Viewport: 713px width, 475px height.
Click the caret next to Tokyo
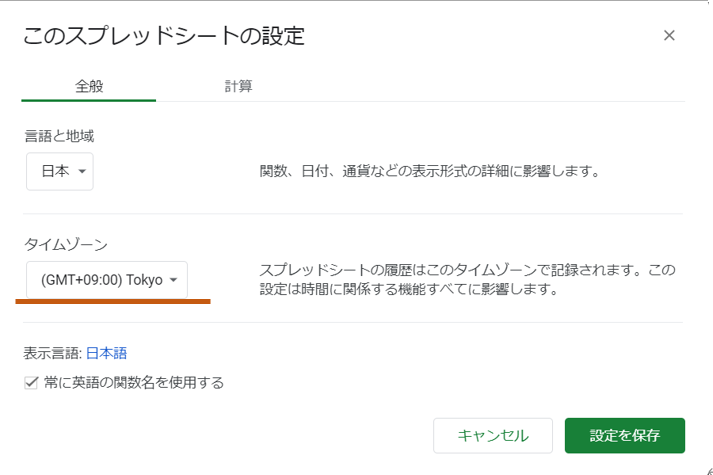(174, 281)
